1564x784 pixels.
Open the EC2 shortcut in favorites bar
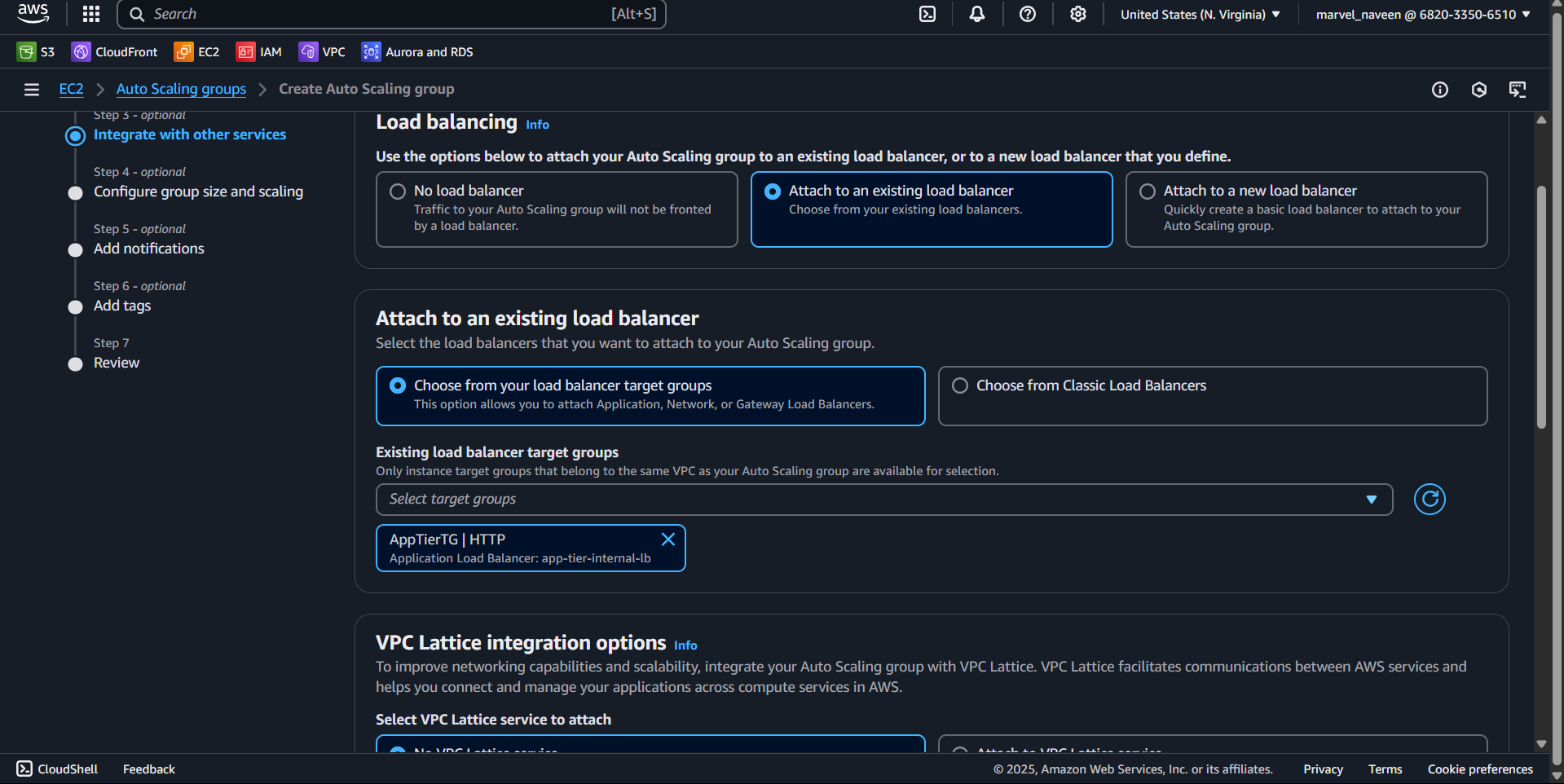point(197,52)
